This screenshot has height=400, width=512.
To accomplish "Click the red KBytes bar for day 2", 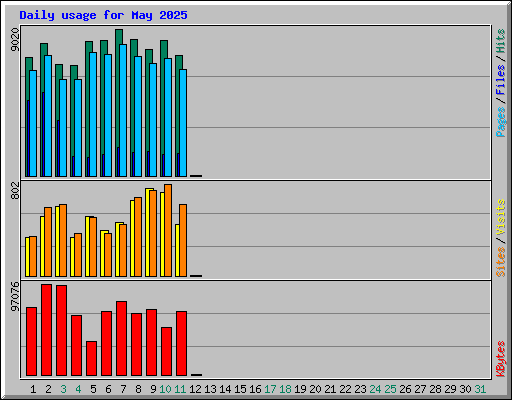I will click(46, 330).
